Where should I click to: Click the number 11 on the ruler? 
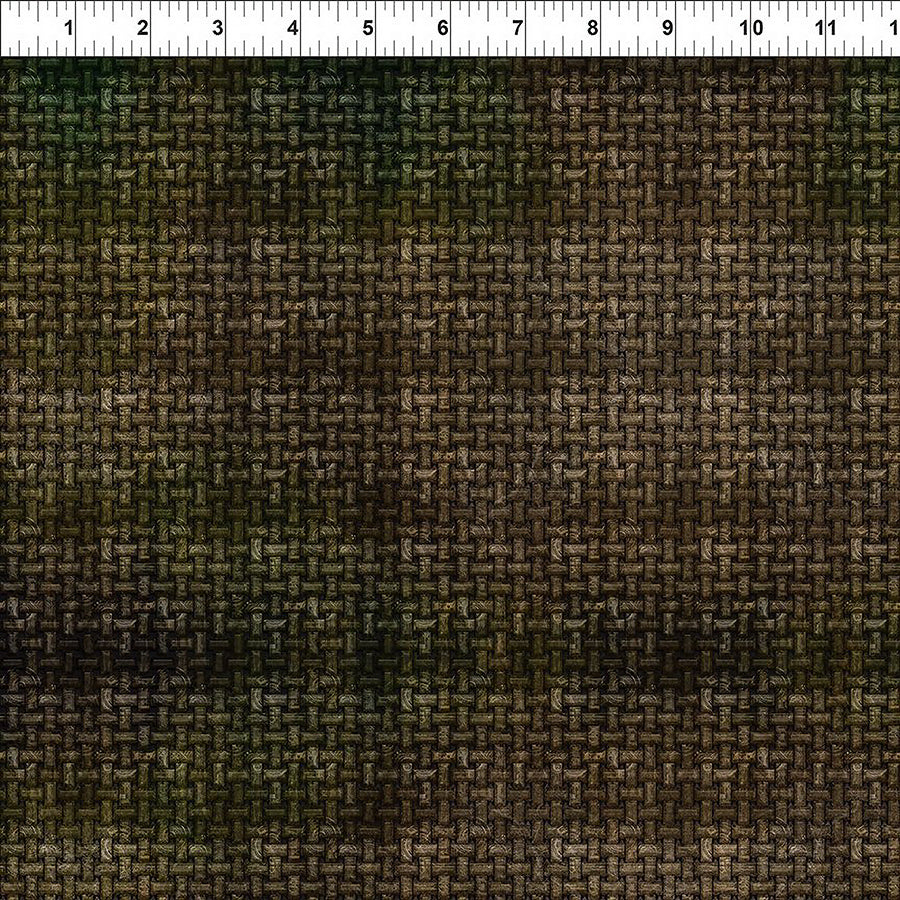click(x=825, y=27)
